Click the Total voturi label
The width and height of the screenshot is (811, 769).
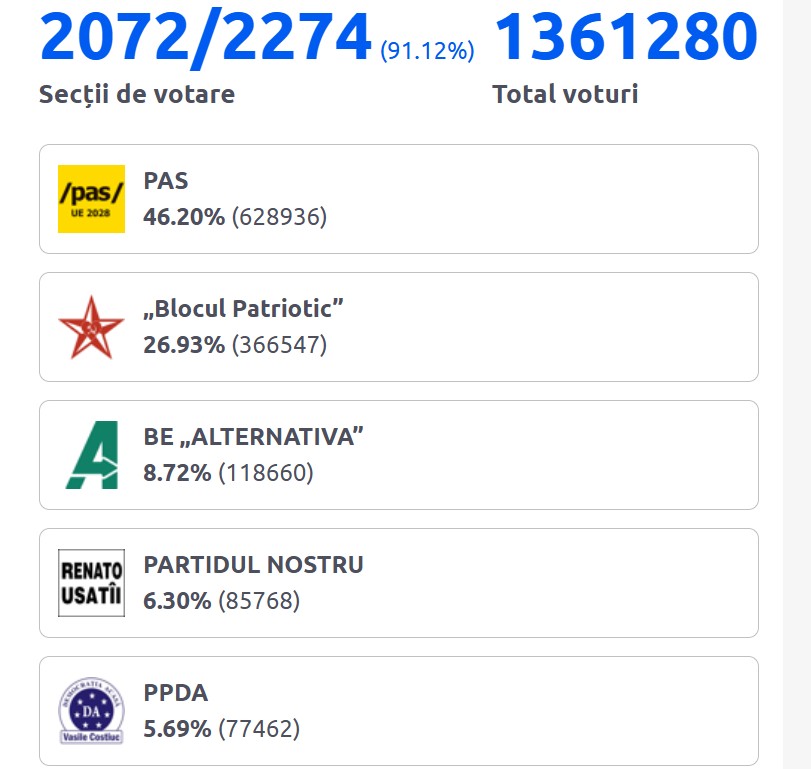[x=565, y=95]
